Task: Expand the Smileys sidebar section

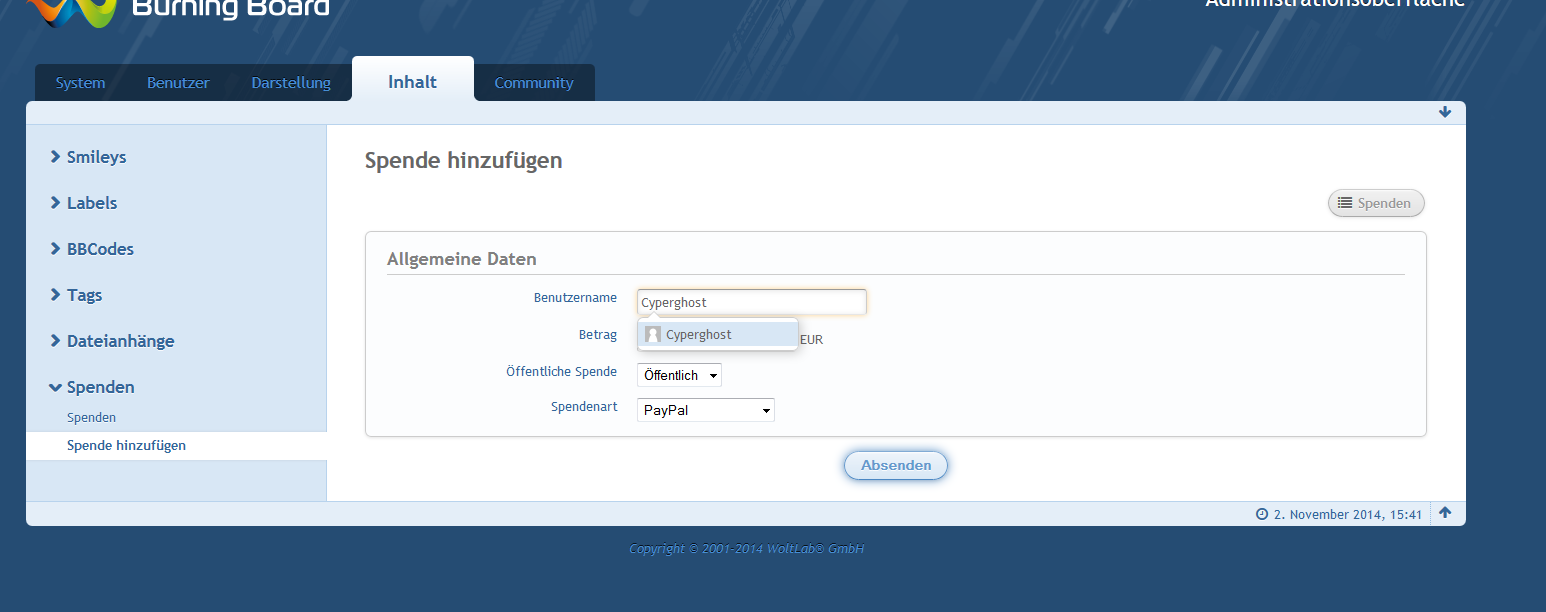Action: coord(88,157)
